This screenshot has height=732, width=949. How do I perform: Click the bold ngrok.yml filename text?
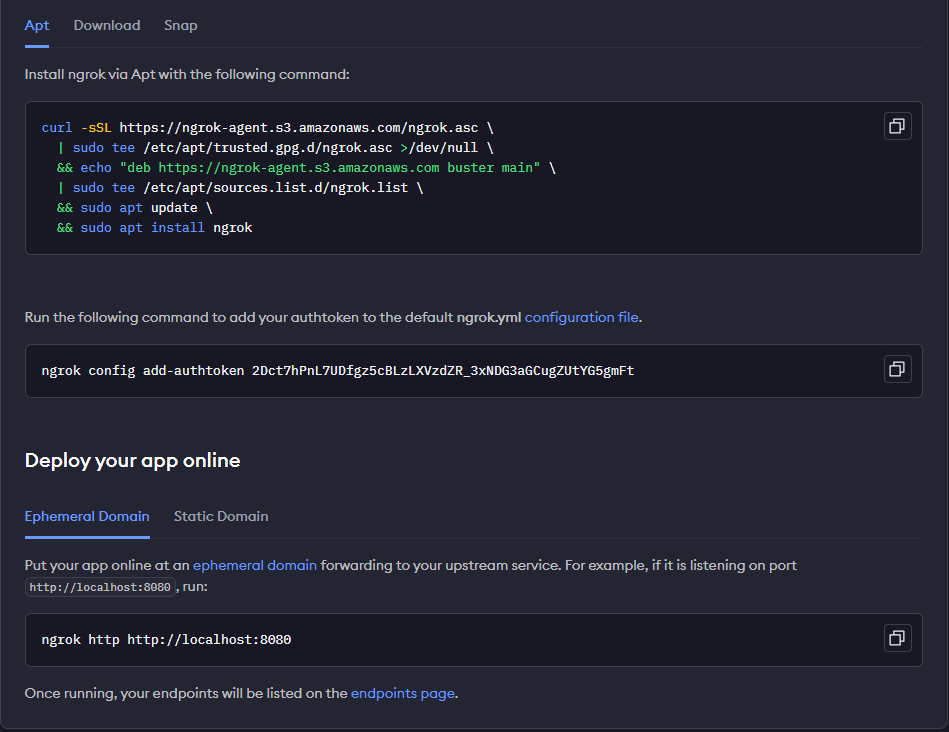pyautogui.click(x=489, y=317)
